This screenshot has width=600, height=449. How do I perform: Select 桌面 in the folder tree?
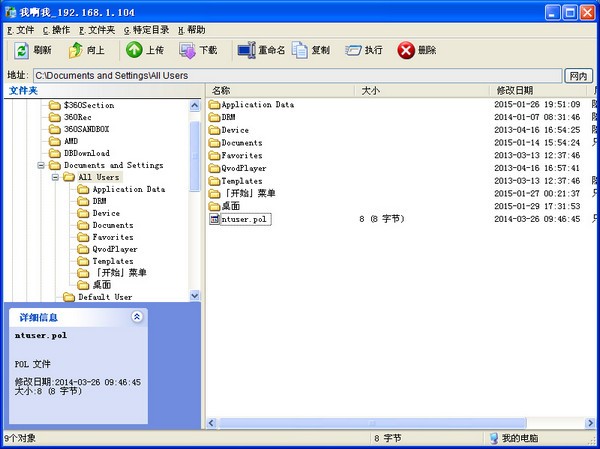[94, 285]
